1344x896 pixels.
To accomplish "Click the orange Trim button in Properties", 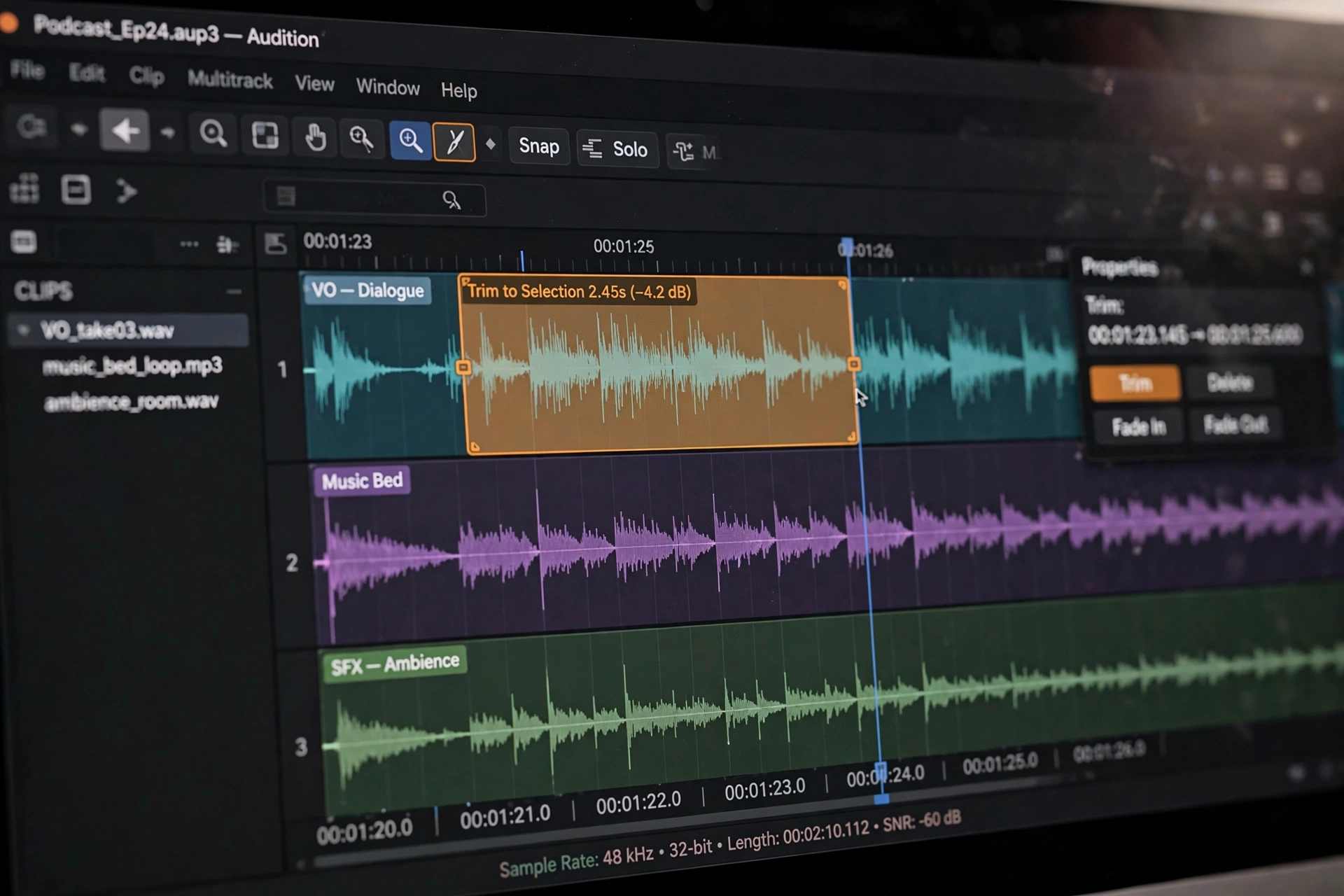I will click(x=1135, y=383).
